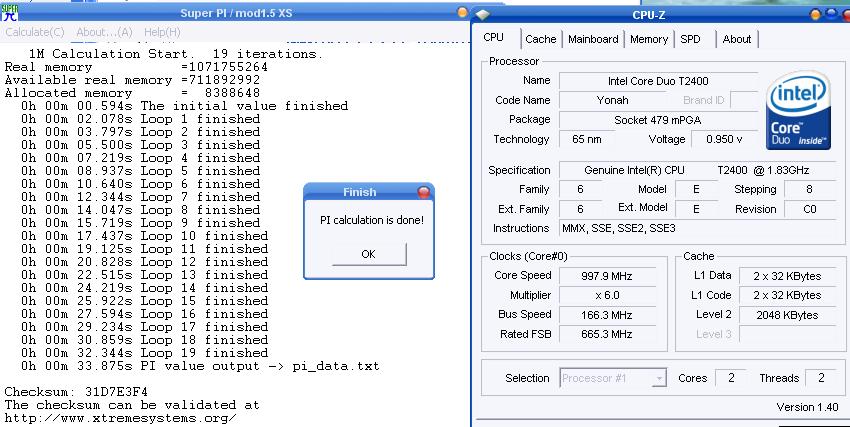Click the CPU-Z title bar icon
Screen dimensions: 850x427
point(483,15)
